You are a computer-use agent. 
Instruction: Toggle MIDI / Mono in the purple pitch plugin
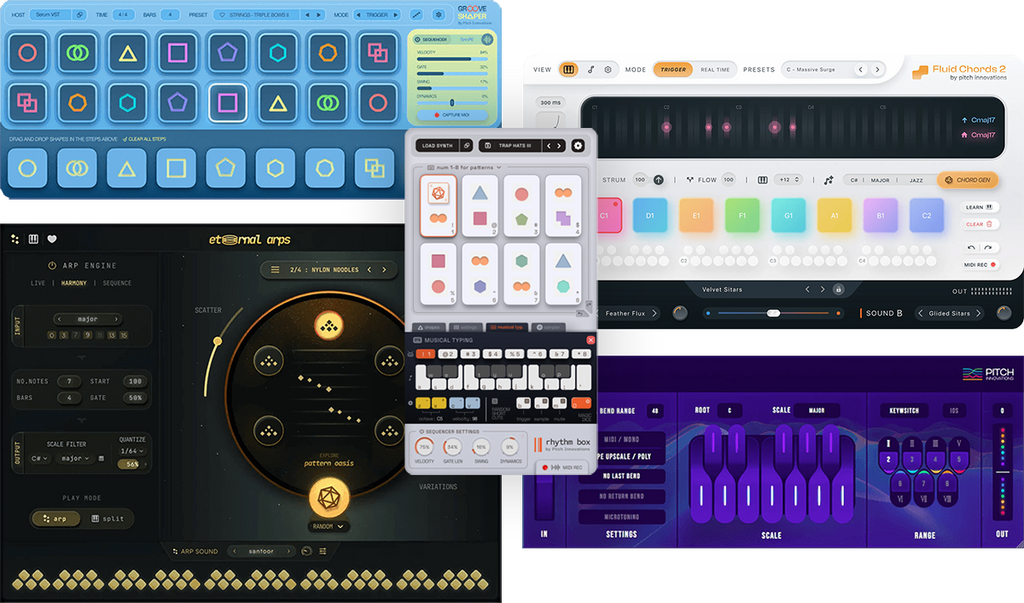coord(622,439)
